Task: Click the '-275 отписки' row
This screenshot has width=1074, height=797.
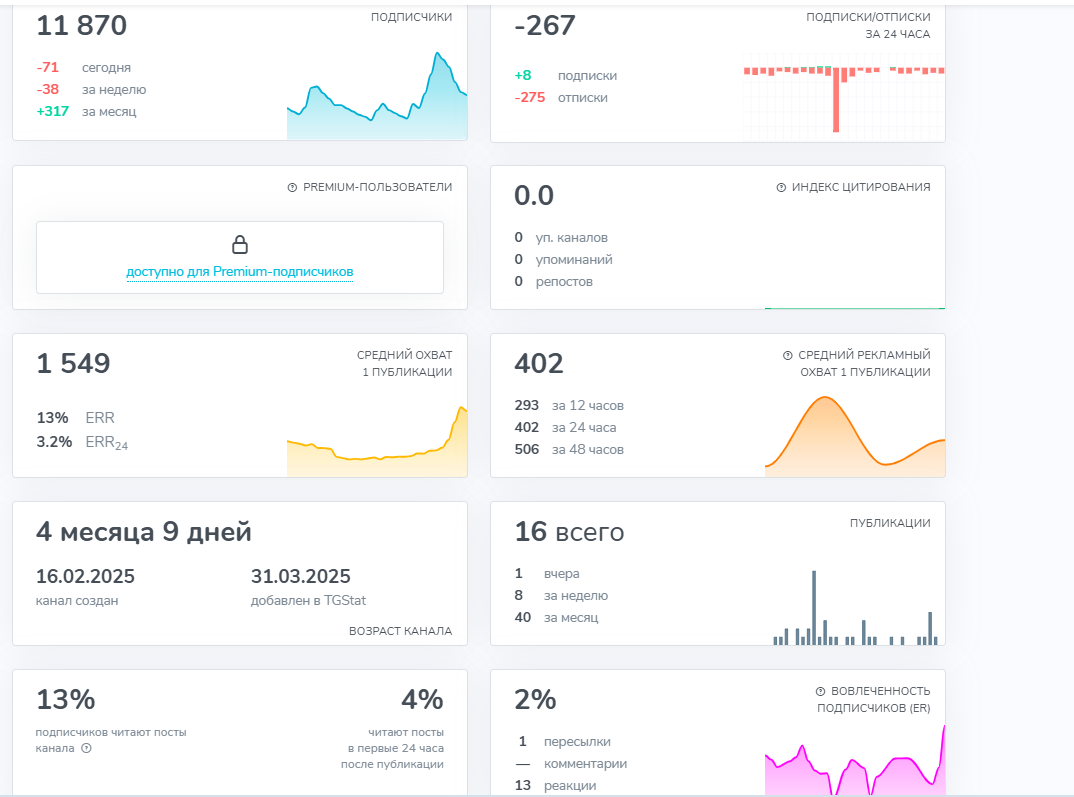Action: 561,98
